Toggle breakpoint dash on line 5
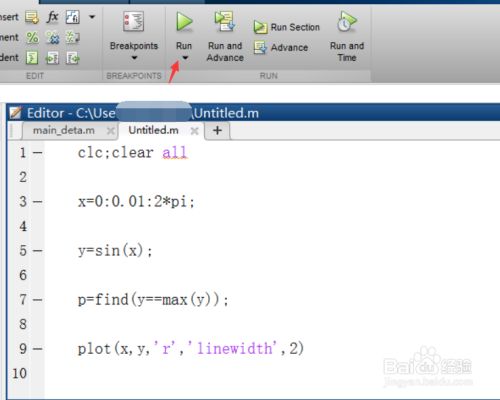The height and width of the screenshot is (400, 500). click(38, 251)
